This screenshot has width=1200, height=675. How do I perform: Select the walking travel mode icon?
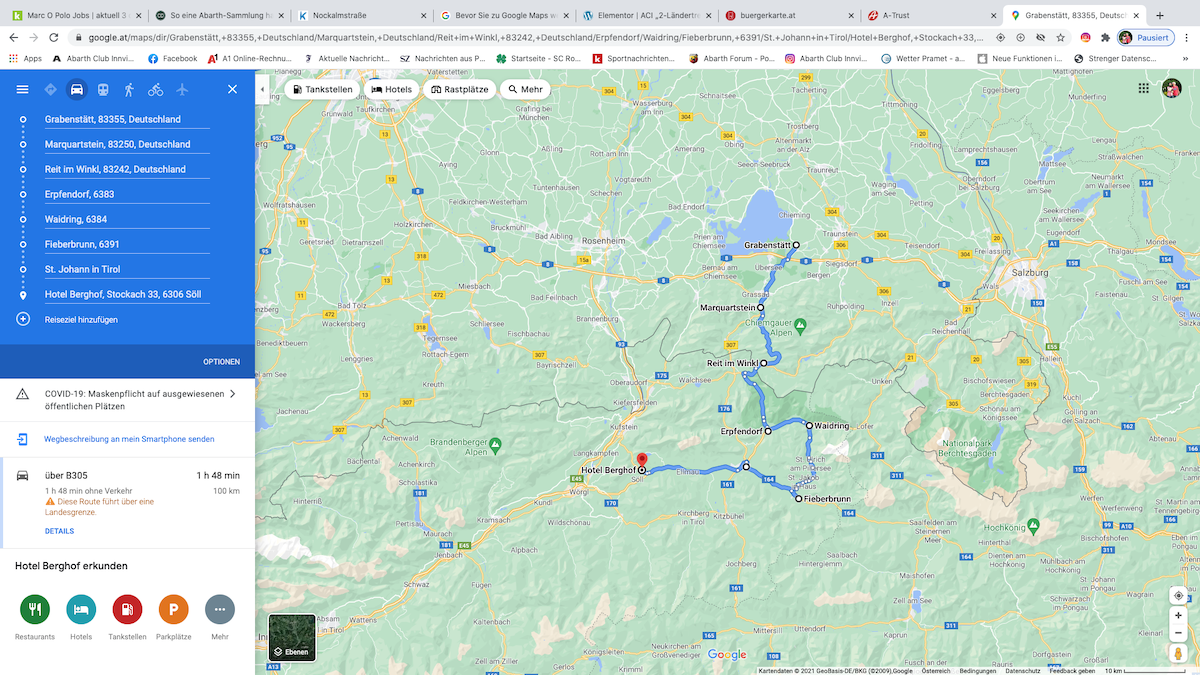(129, 90)
